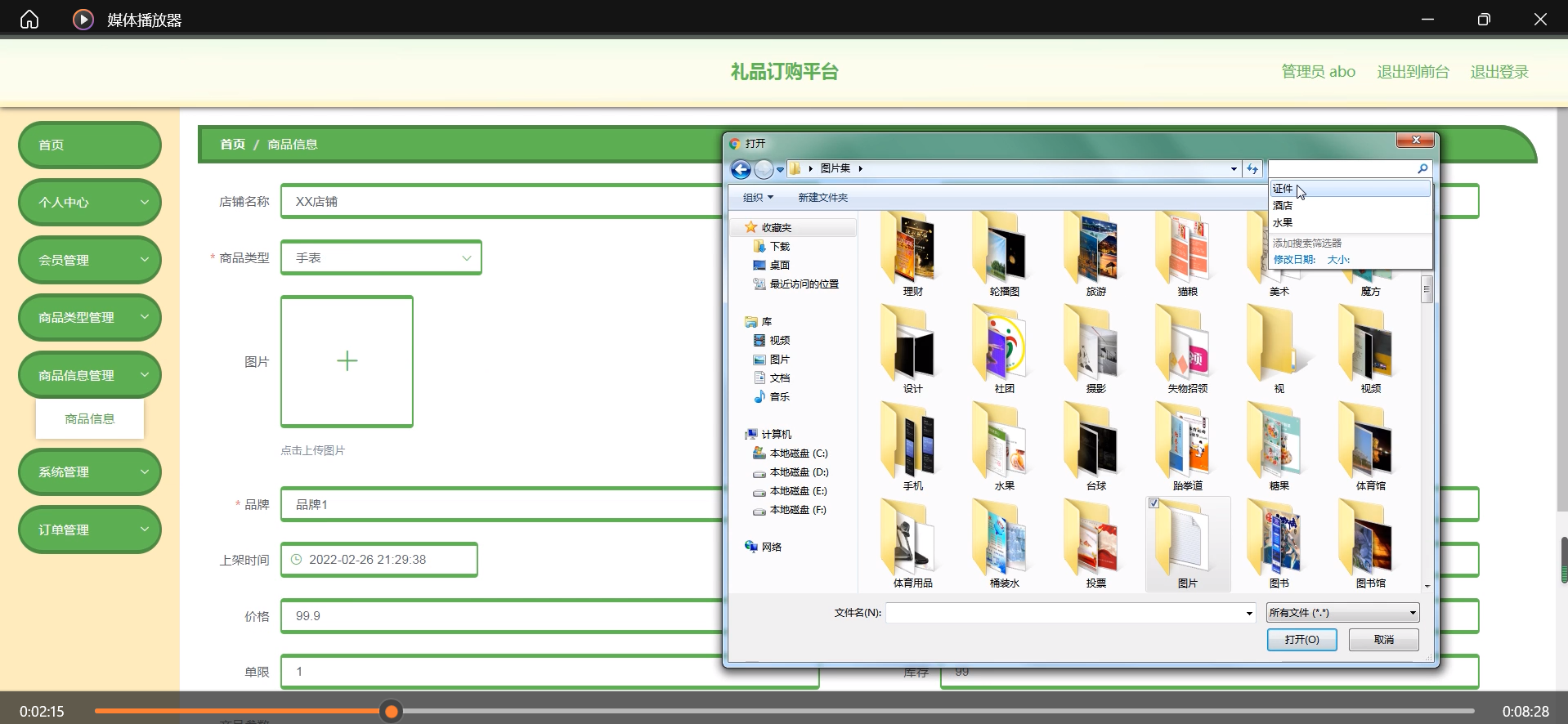Open the 猫粮 folder

pyautogui.click(x=1187, y=254)
